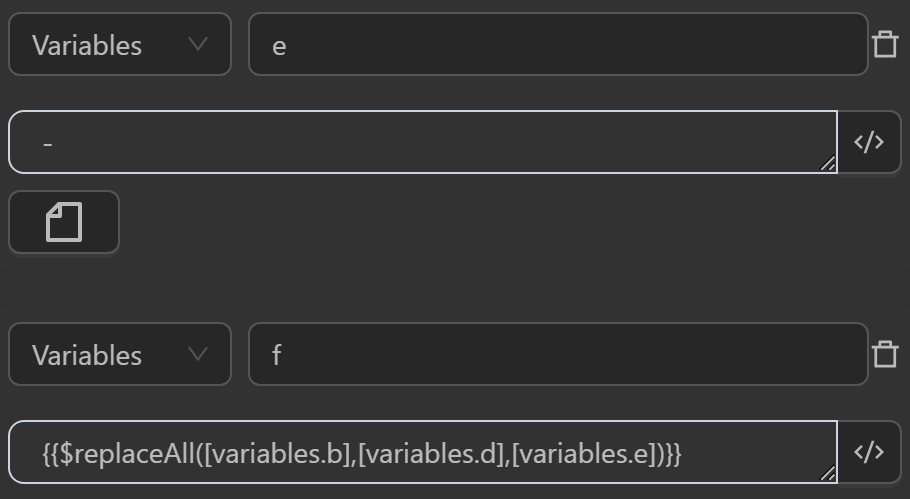
Task: Toggle code editor for f's value
Action: [869, 452]
